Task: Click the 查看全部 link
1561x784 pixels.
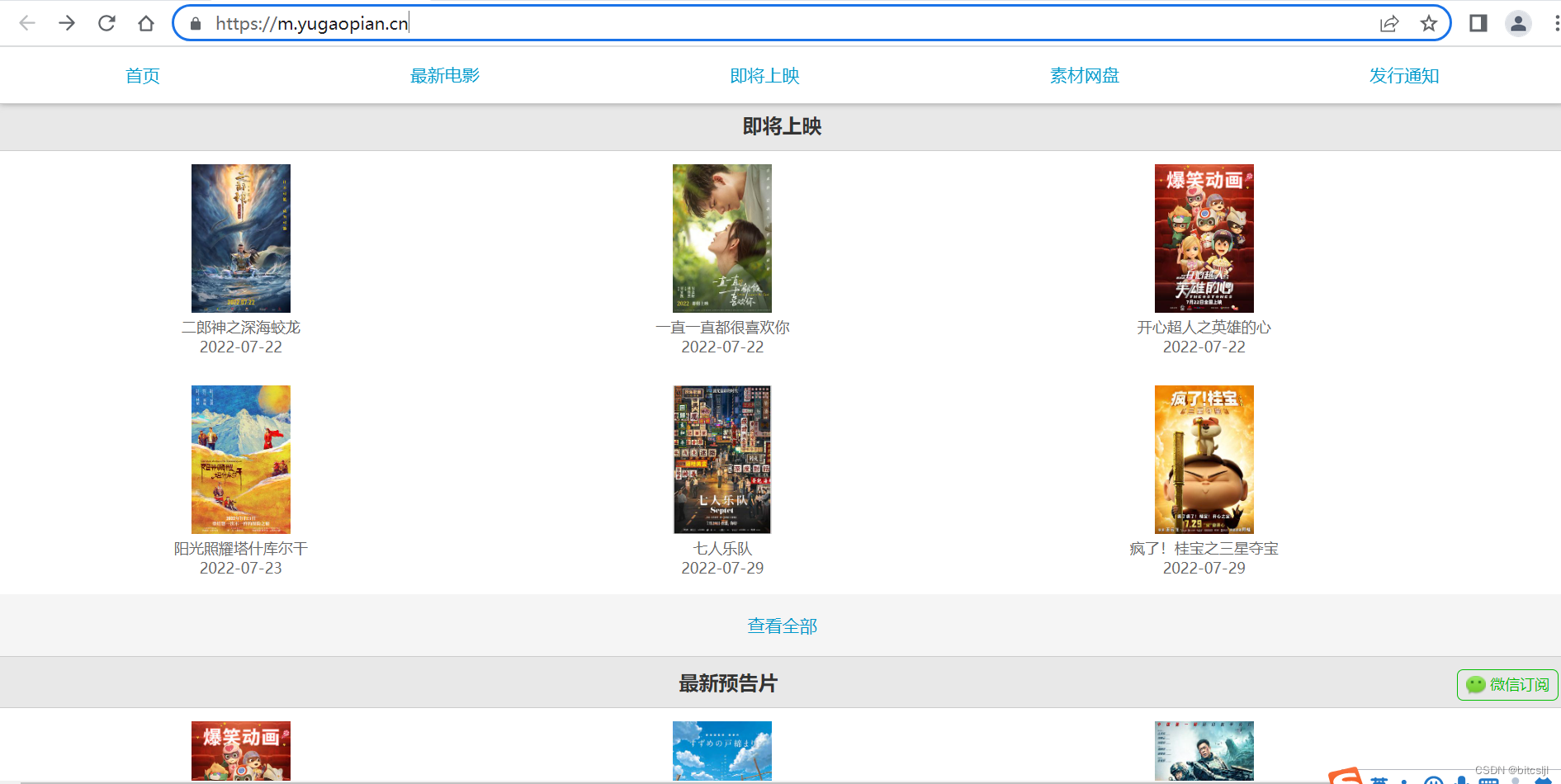Action: click(x=783, y=626)
